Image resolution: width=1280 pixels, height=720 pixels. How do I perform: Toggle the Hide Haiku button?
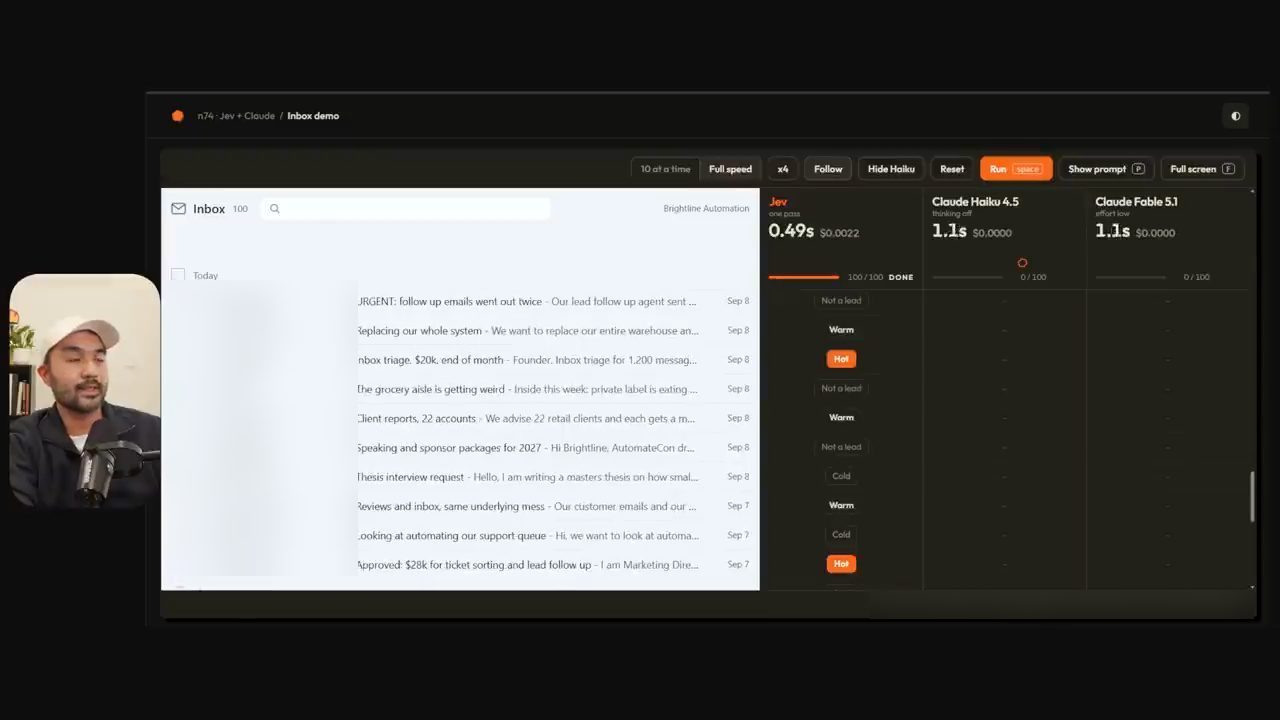pos(891,169)
